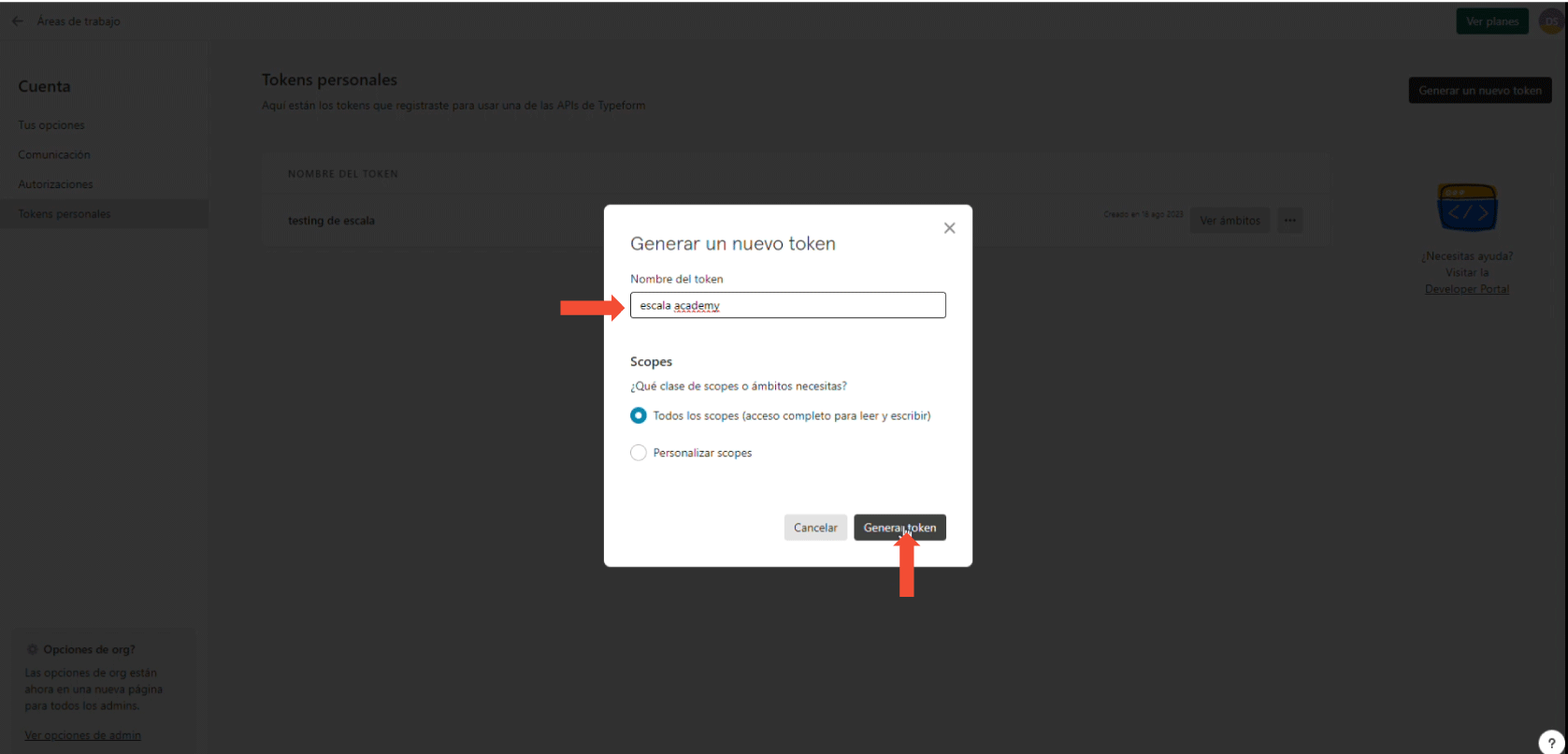Close the Generar un nuevo token dialog

pos(949,228)
